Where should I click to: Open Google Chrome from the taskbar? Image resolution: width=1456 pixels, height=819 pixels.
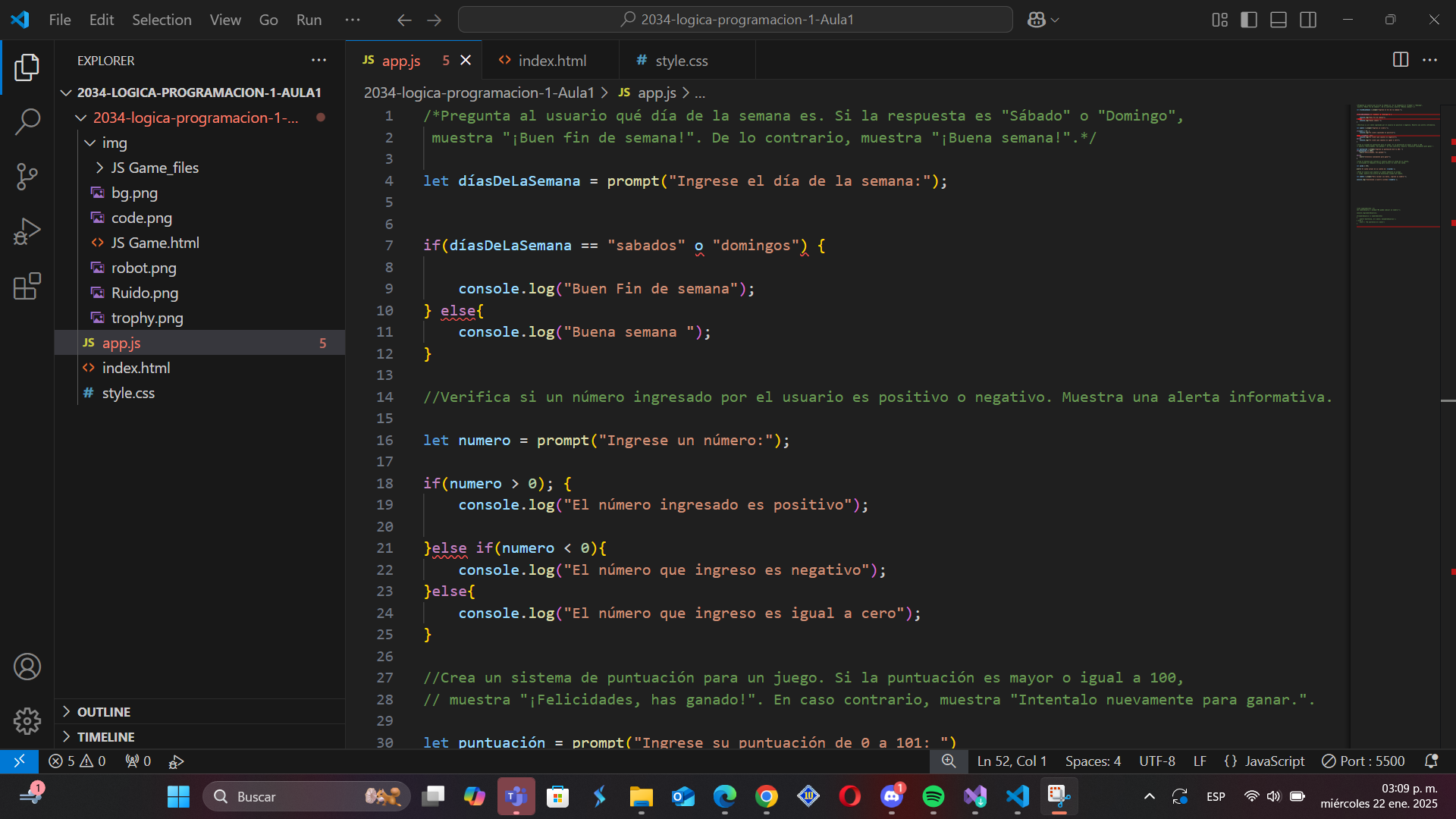[x=767, y=796]
